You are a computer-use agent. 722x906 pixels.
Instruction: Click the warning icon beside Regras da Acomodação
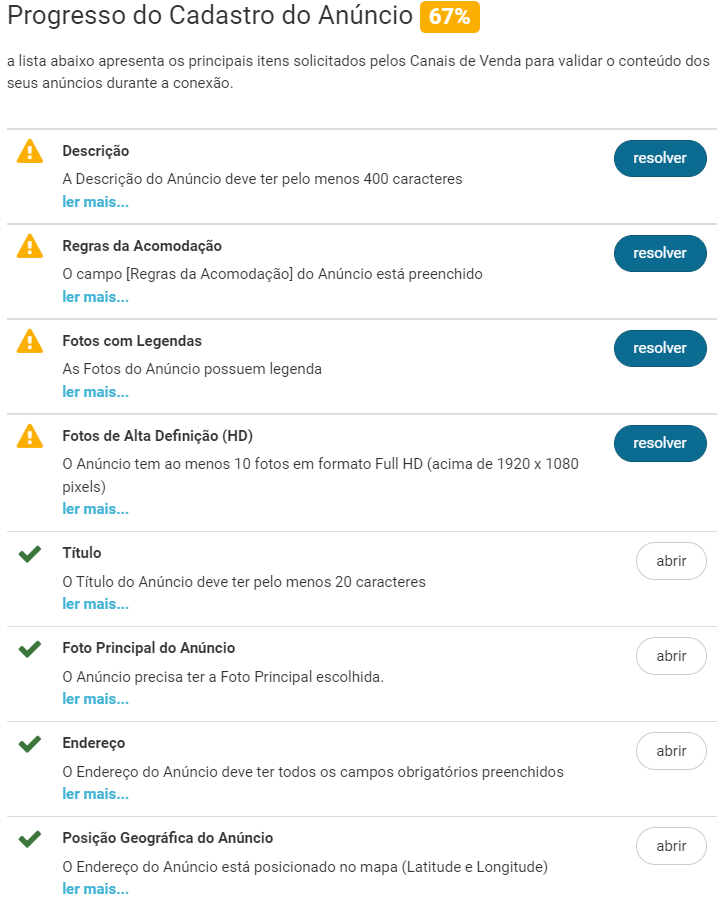tap(30, 247)
